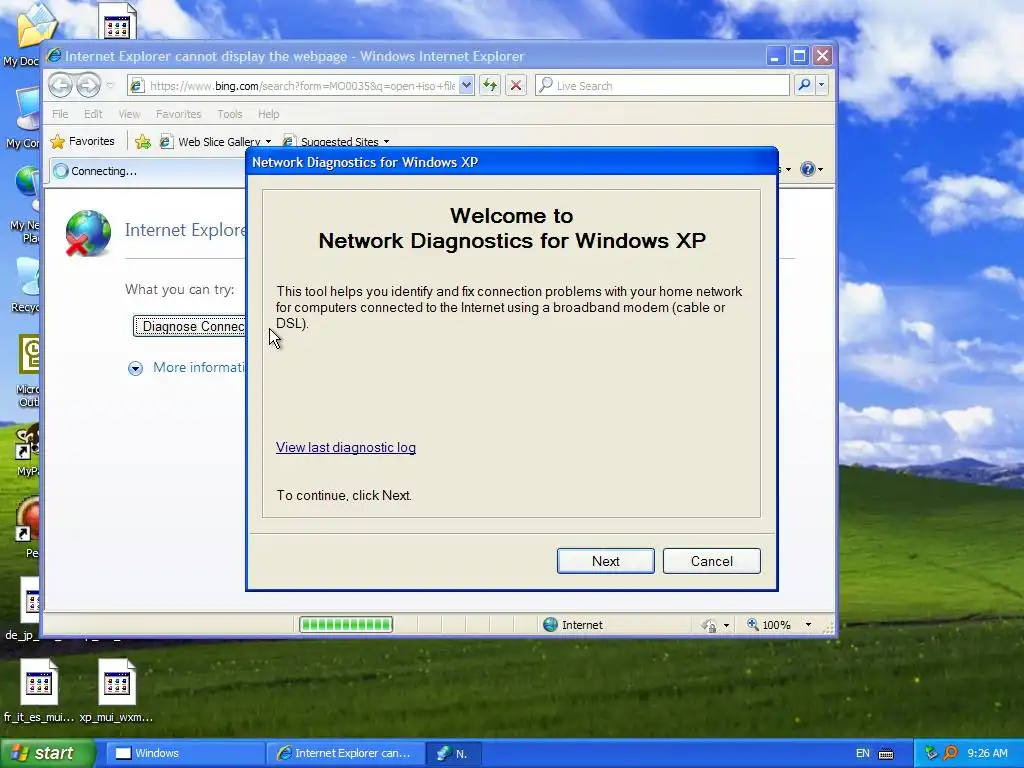Image resolution: width=1024 pixels, height=768 pixels.
Task: Open recent pages dropdown beside Forward
Action: [x=110, y=86]
